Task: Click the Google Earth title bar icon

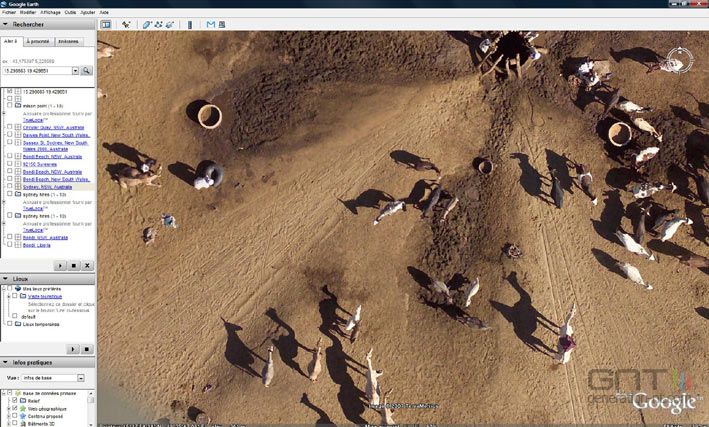Action: click(4, 4)
